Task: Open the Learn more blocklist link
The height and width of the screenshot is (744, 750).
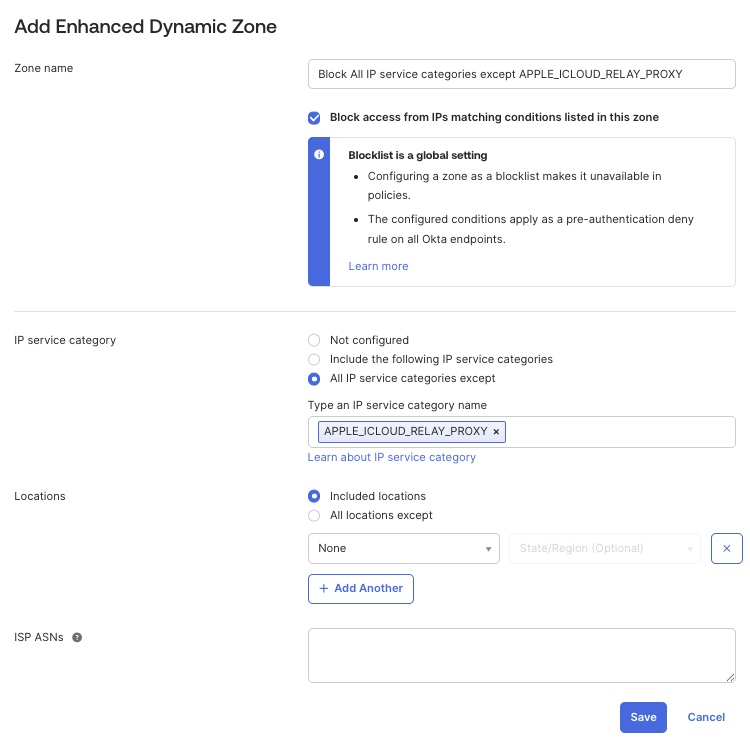Action: click(x=378, y=266)
